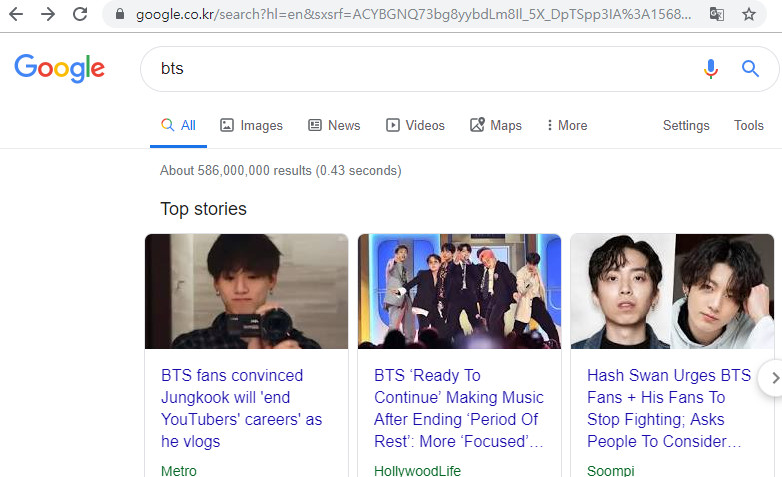Click the Hash Swan story thumbnail
The image size is (782, 477).
672,291
